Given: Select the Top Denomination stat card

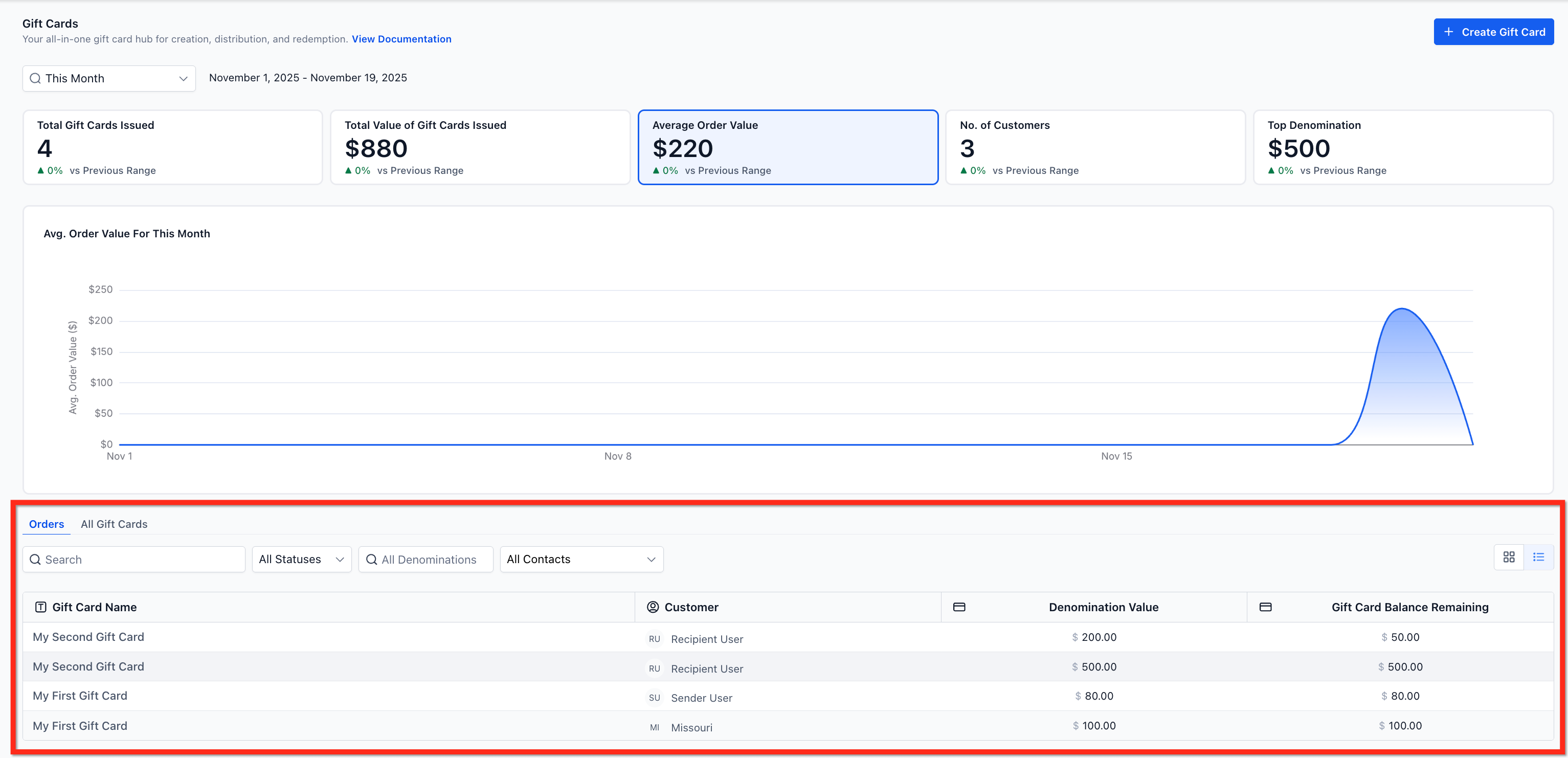Looking at the screenshot, I should click(x=1402, y=147).
